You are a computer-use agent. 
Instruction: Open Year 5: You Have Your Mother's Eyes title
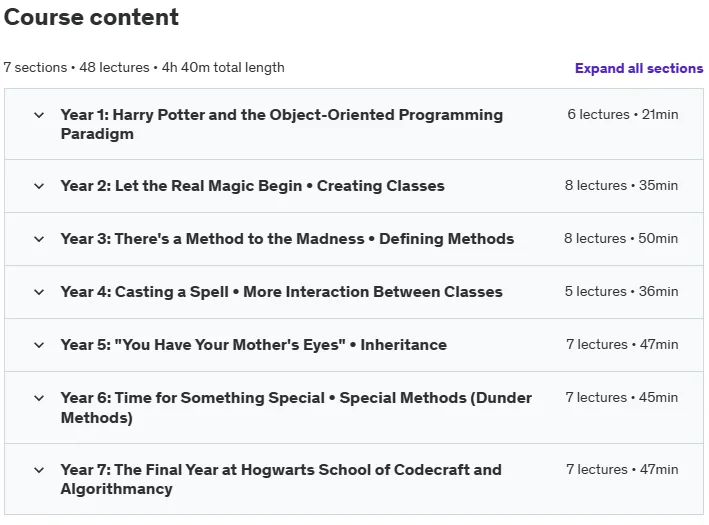254,345
